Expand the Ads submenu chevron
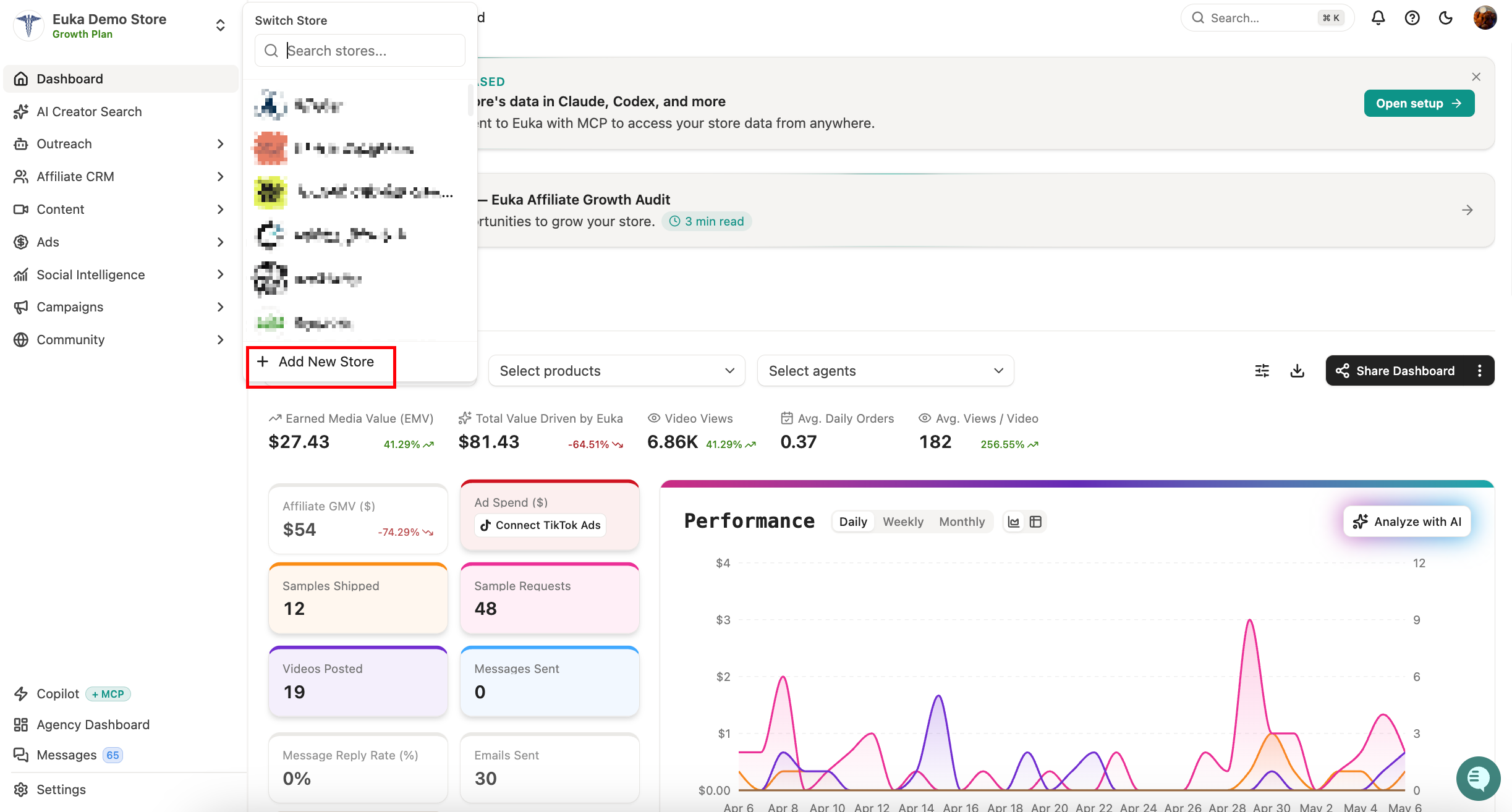The width and height of the screenshot is (1512, 812). coord(221,242)
